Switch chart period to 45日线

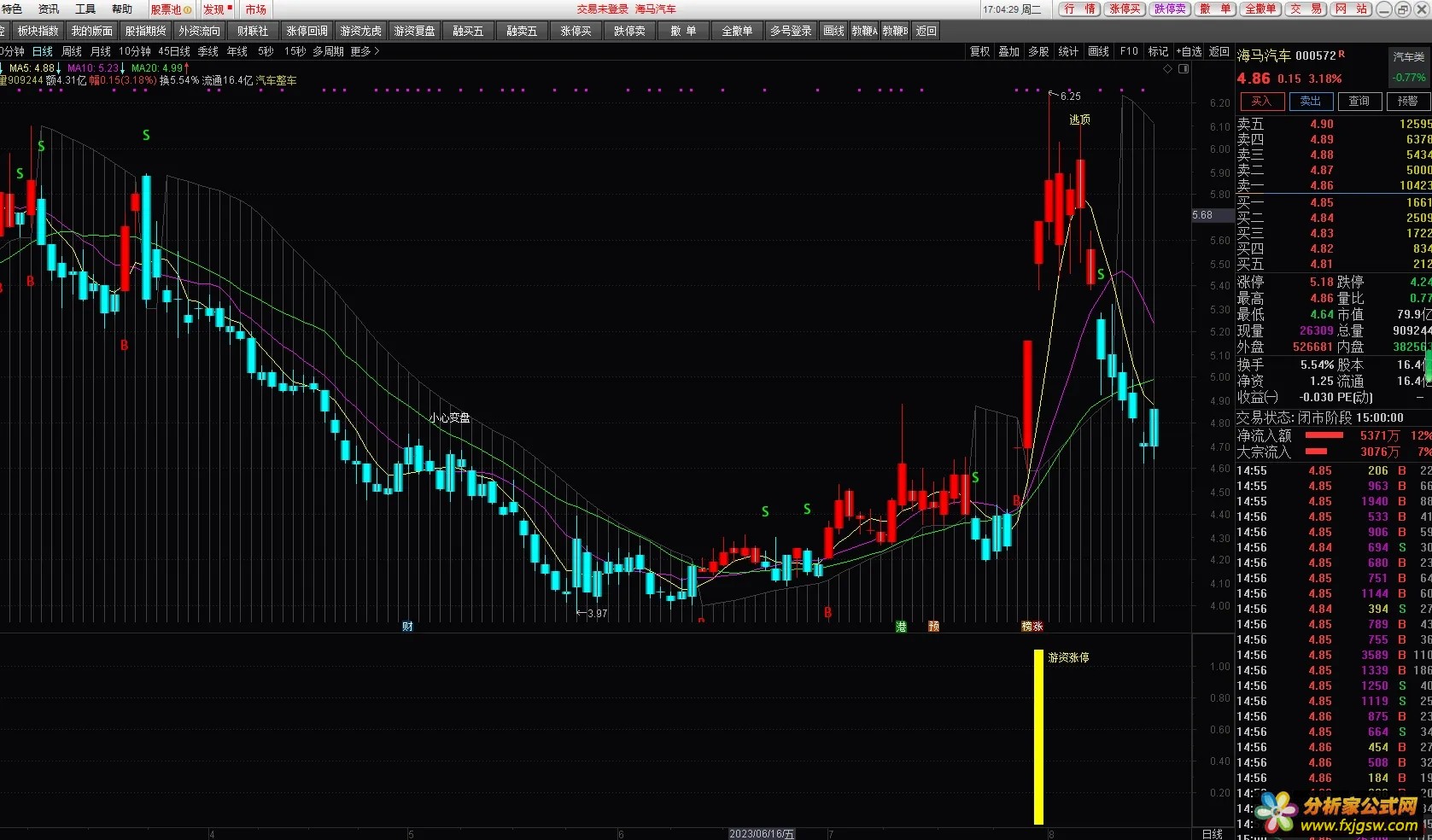pyautogui.click(x=174, y=52)
